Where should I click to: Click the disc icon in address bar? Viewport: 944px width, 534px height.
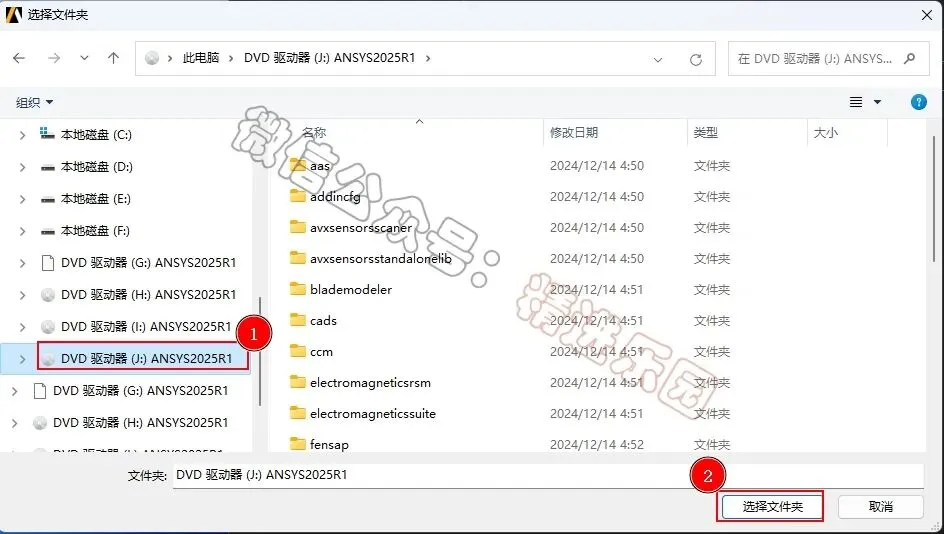pos(152,58)
